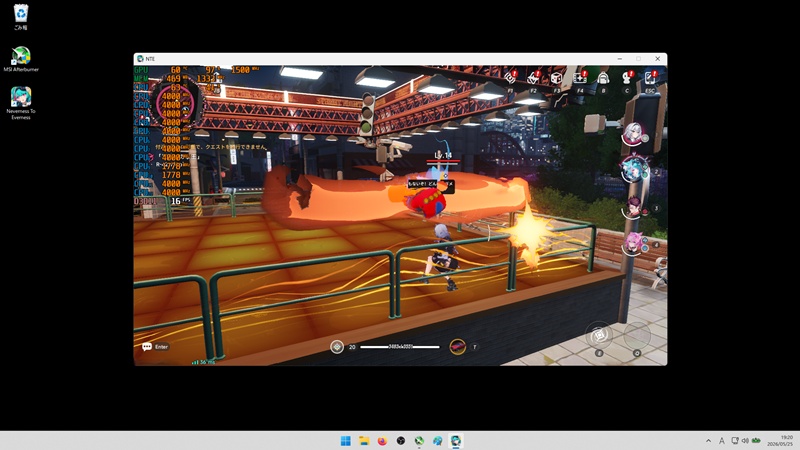Click the IME input mode A indicator
Screen dimensions: 800x450
(721, 441)
